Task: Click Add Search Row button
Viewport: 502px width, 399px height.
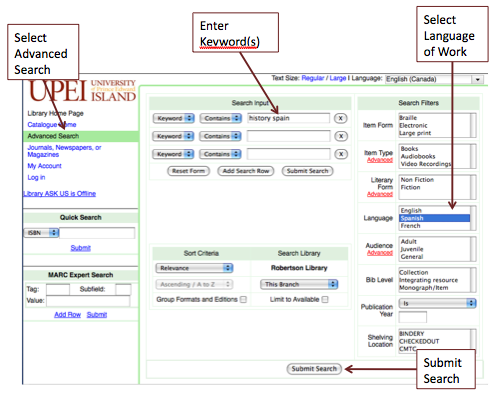Action: [246, 171]
